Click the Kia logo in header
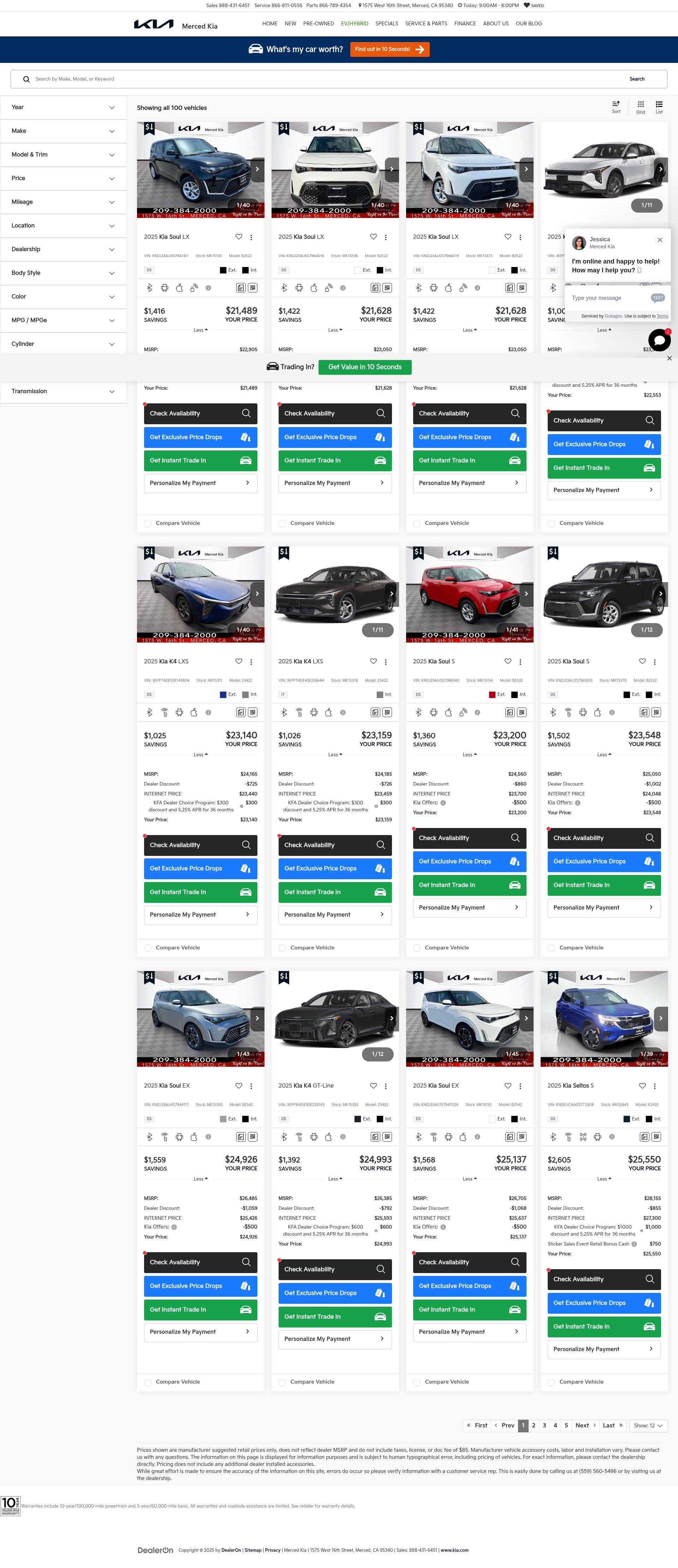This screenshot has height=1568, width=678. [x=153, y=24]
